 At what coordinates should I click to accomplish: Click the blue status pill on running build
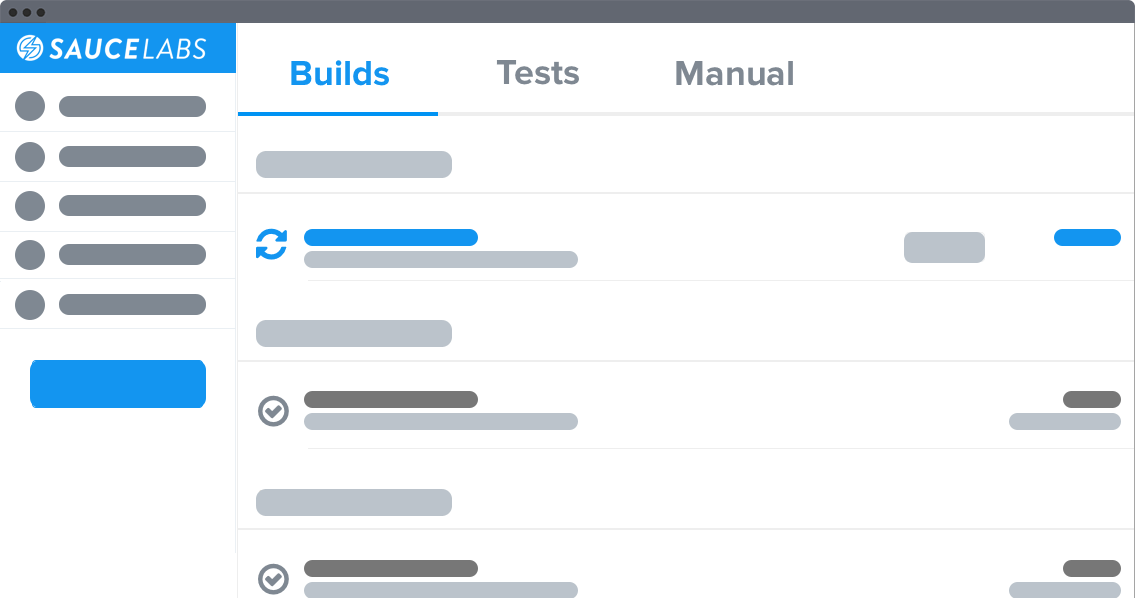[x=1087, y=237]
